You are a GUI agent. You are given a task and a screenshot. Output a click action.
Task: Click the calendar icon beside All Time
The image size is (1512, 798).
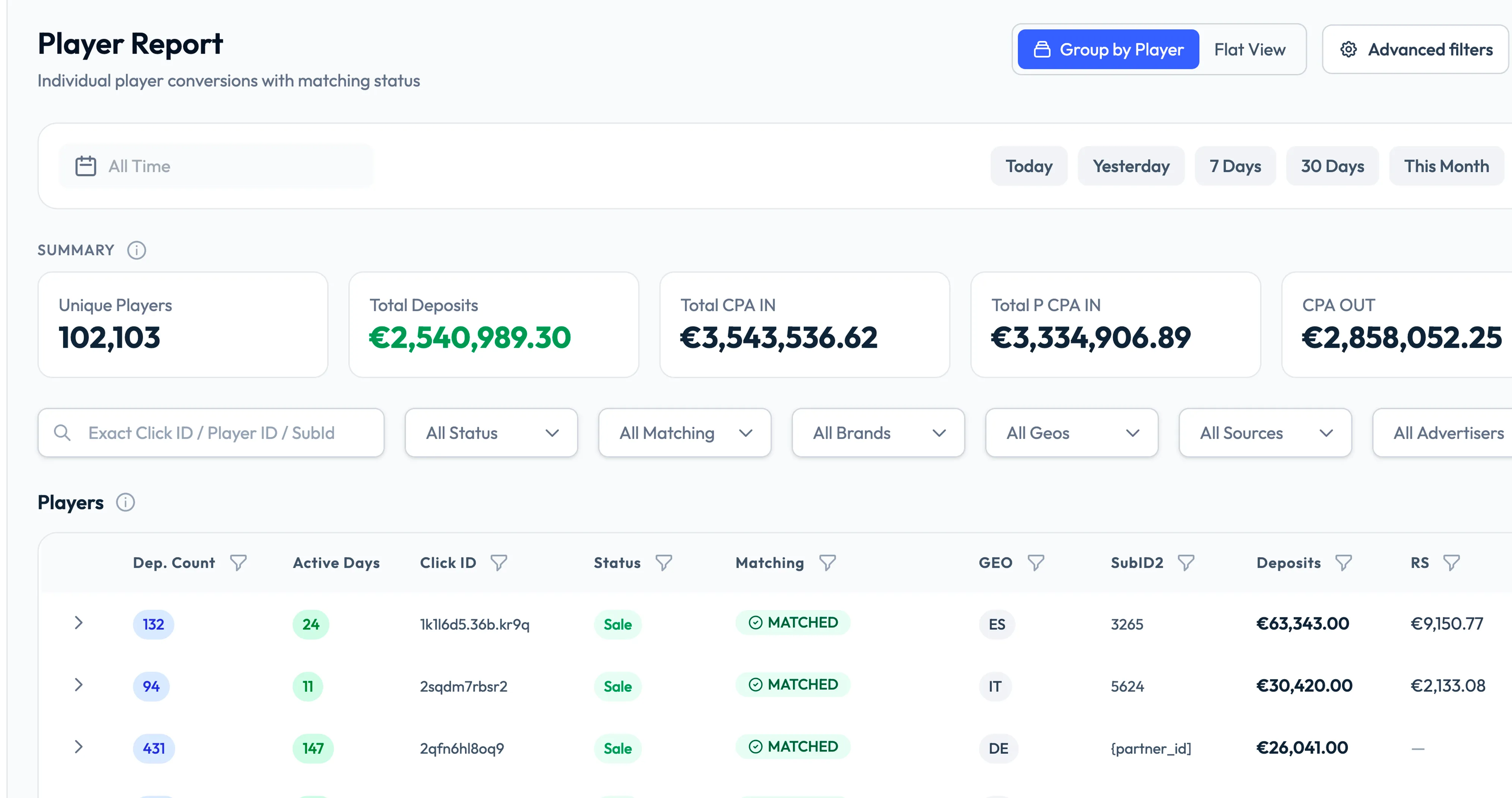(86, 166)
